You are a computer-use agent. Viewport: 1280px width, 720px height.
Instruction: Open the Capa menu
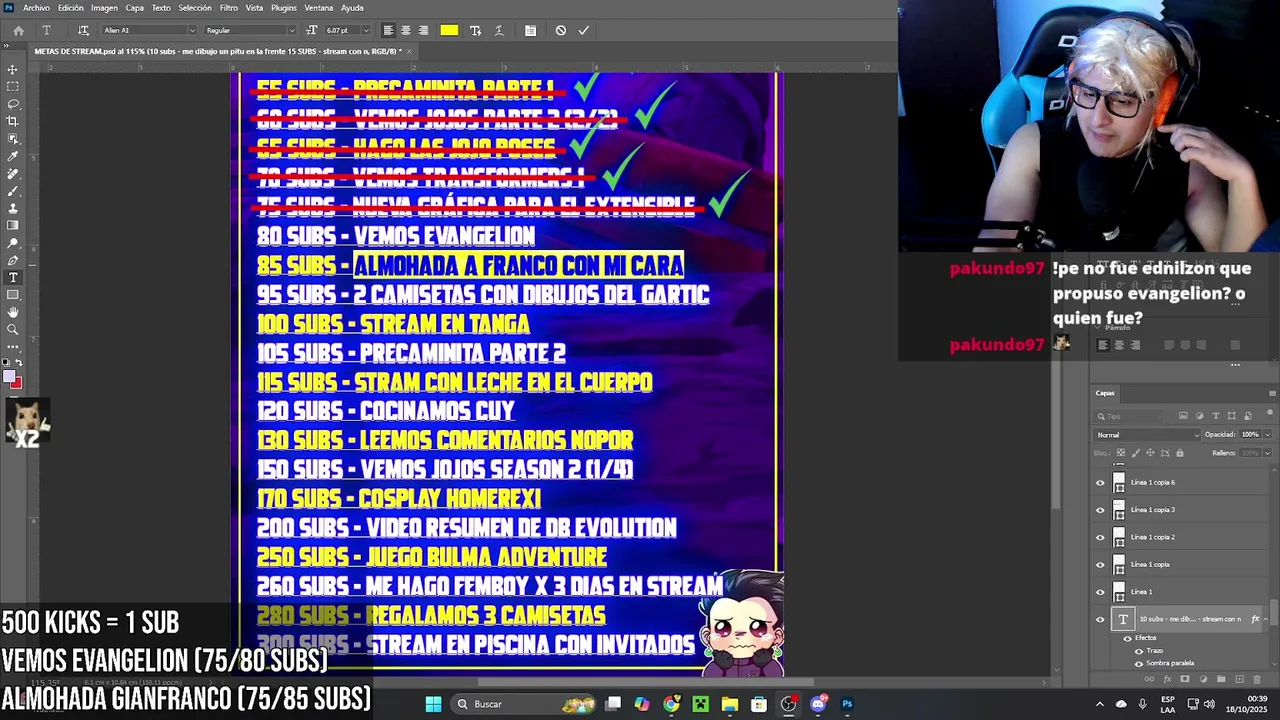point(134,8)
